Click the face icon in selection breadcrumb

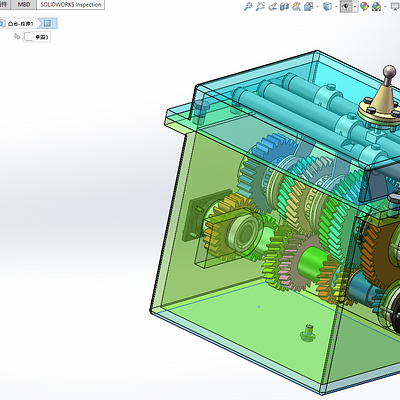[x=47, y=23]
